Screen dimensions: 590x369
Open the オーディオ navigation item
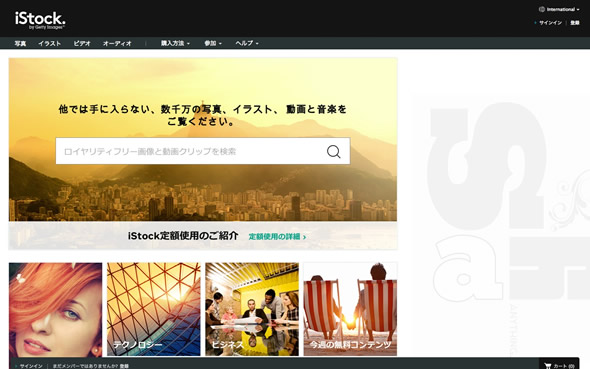pos(117,43)
